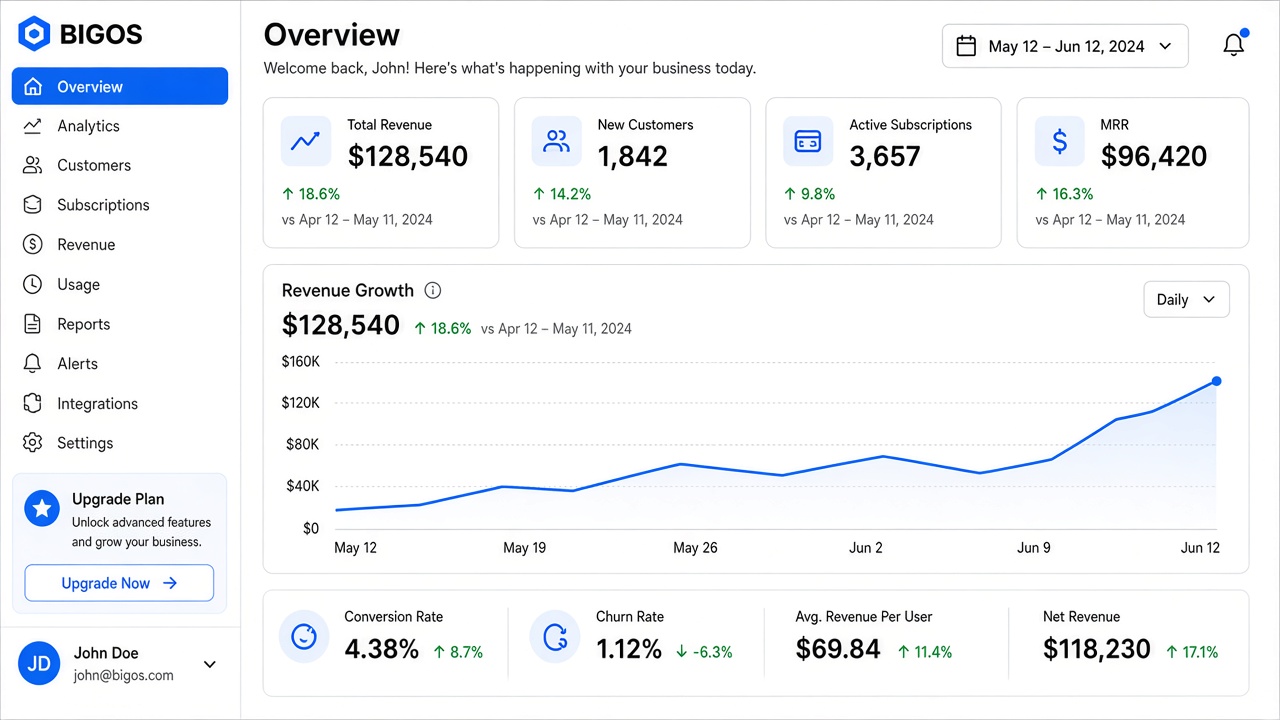Click the May 26 x-axis label

(x=695, y=548)
